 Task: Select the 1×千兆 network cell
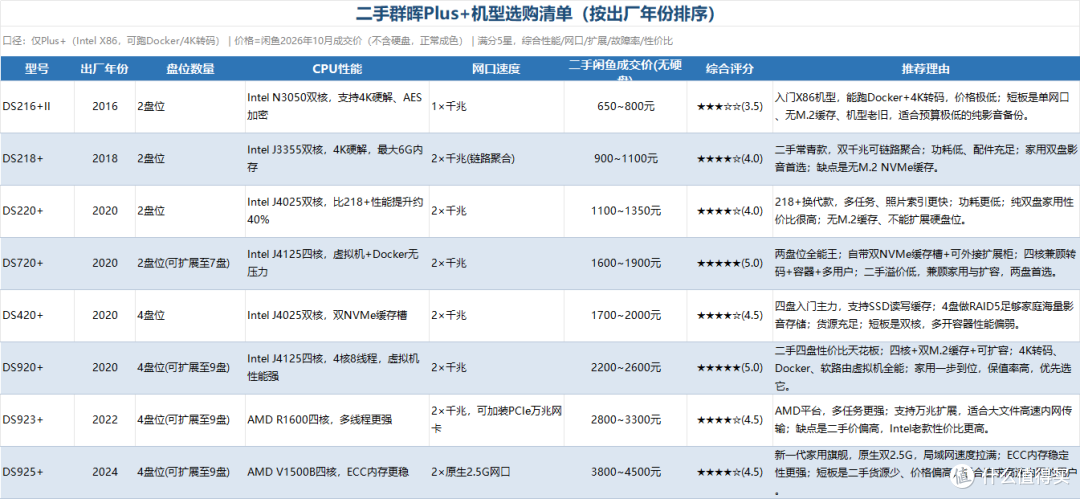pos(496,107)
